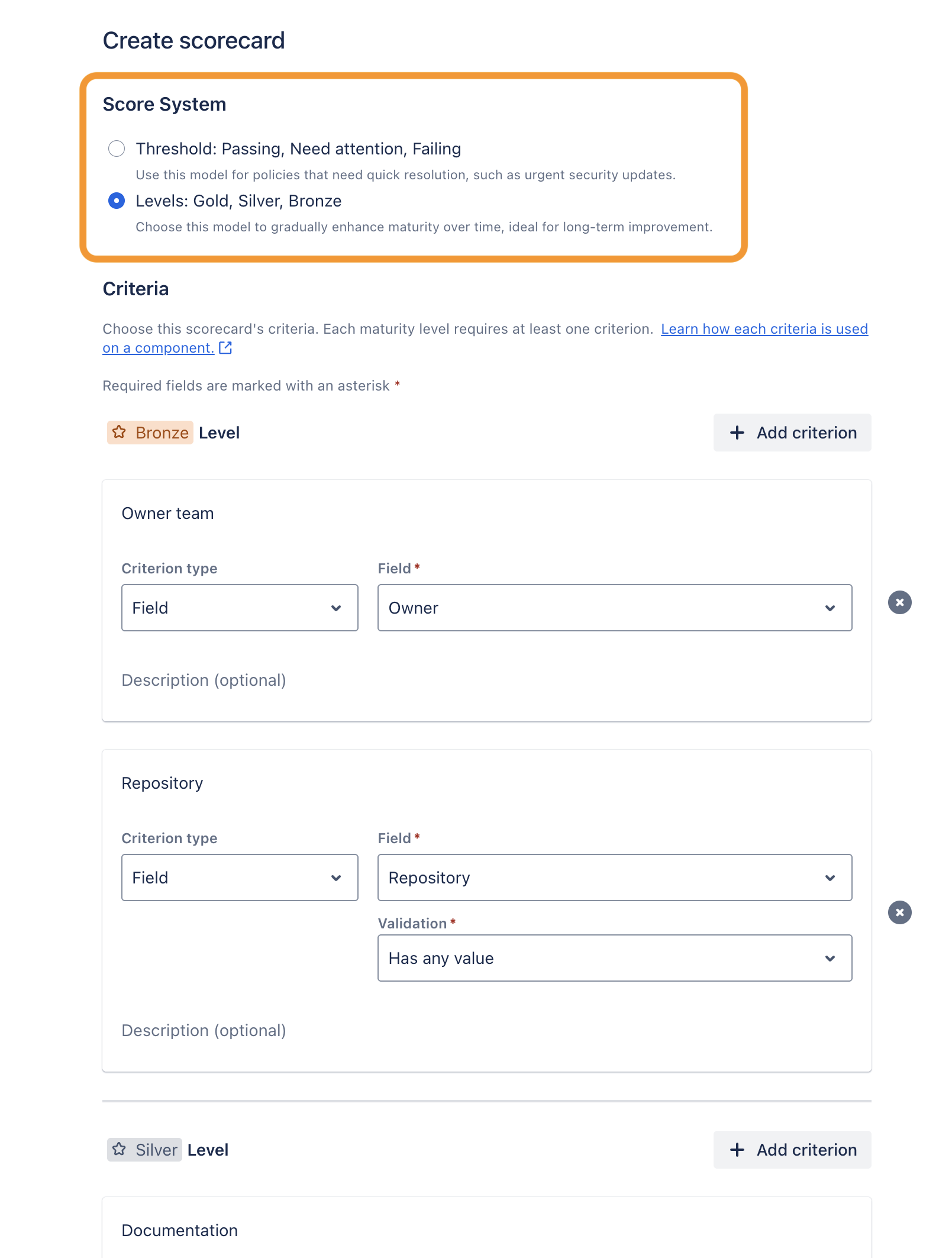This screenshot has width=952, height=1258.
Task: Add a criterion to the Silver level
Action: click(792, 1150)
